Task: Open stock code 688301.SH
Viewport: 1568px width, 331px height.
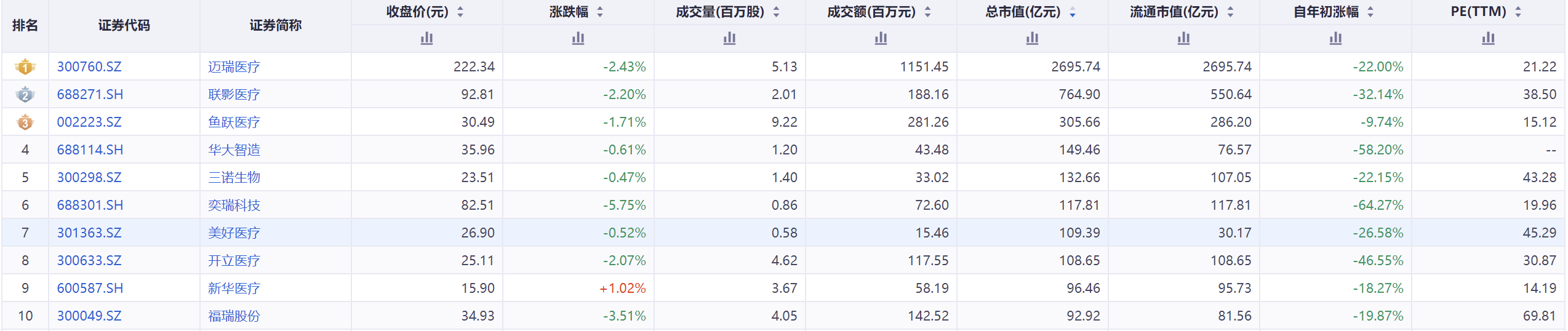Action: pos(90,205)
